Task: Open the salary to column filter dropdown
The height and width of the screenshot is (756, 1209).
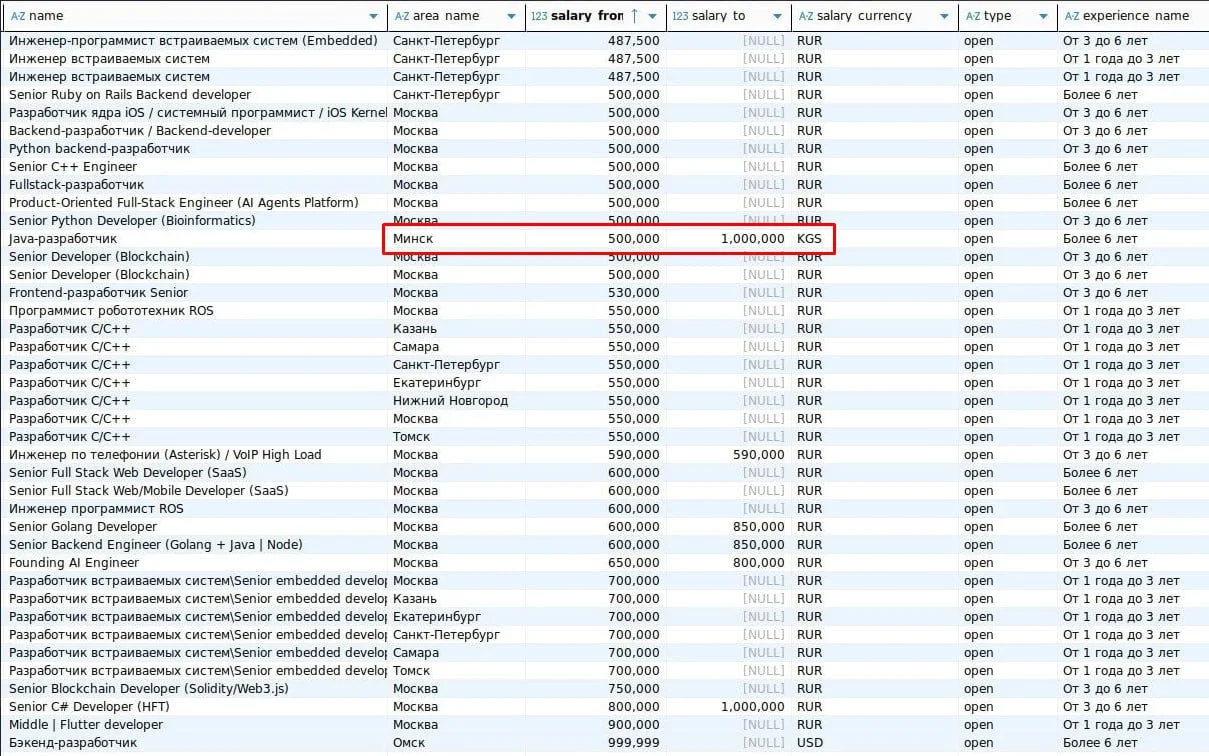Action: click(x=777, y=16)
